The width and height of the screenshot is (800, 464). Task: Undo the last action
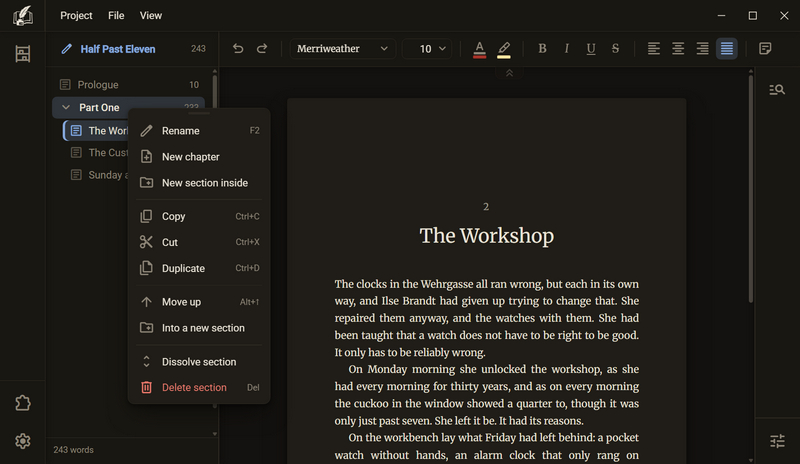click(x=238, y=48)
